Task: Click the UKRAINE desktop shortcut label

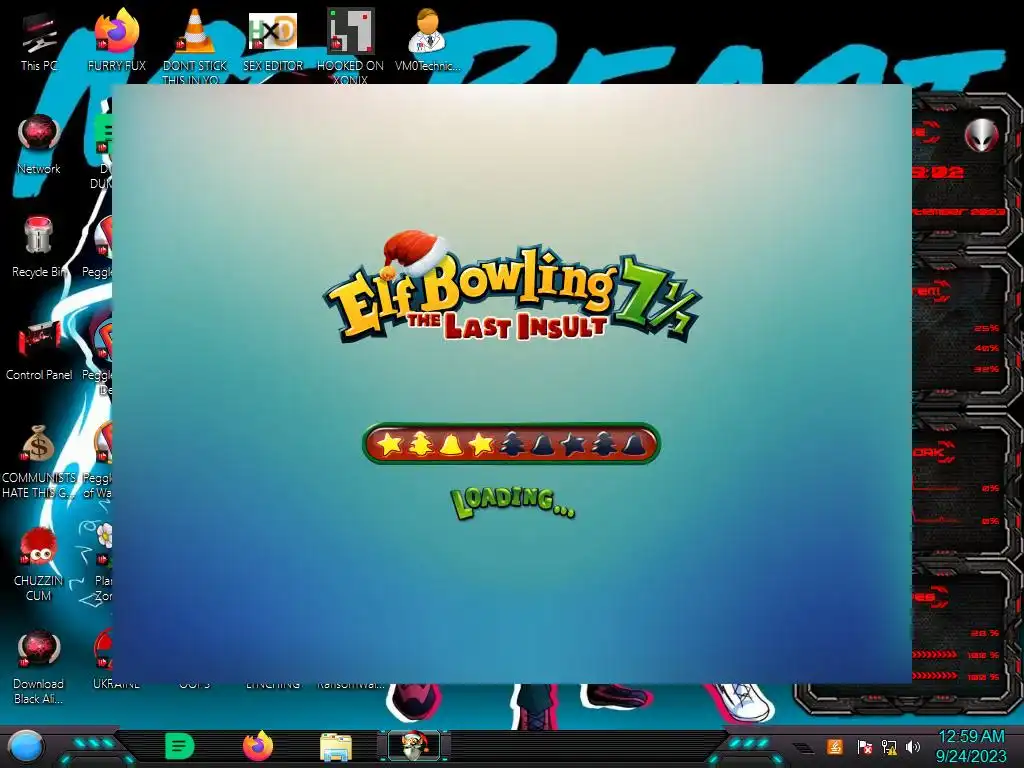Action: (x=116, y=684)
